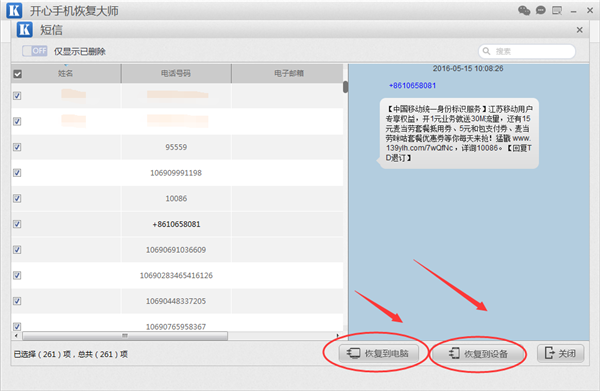Click the left arrow of horizontal scrollbar
The width and height of the screenshot is (600, 391).
tap(16, 336)
